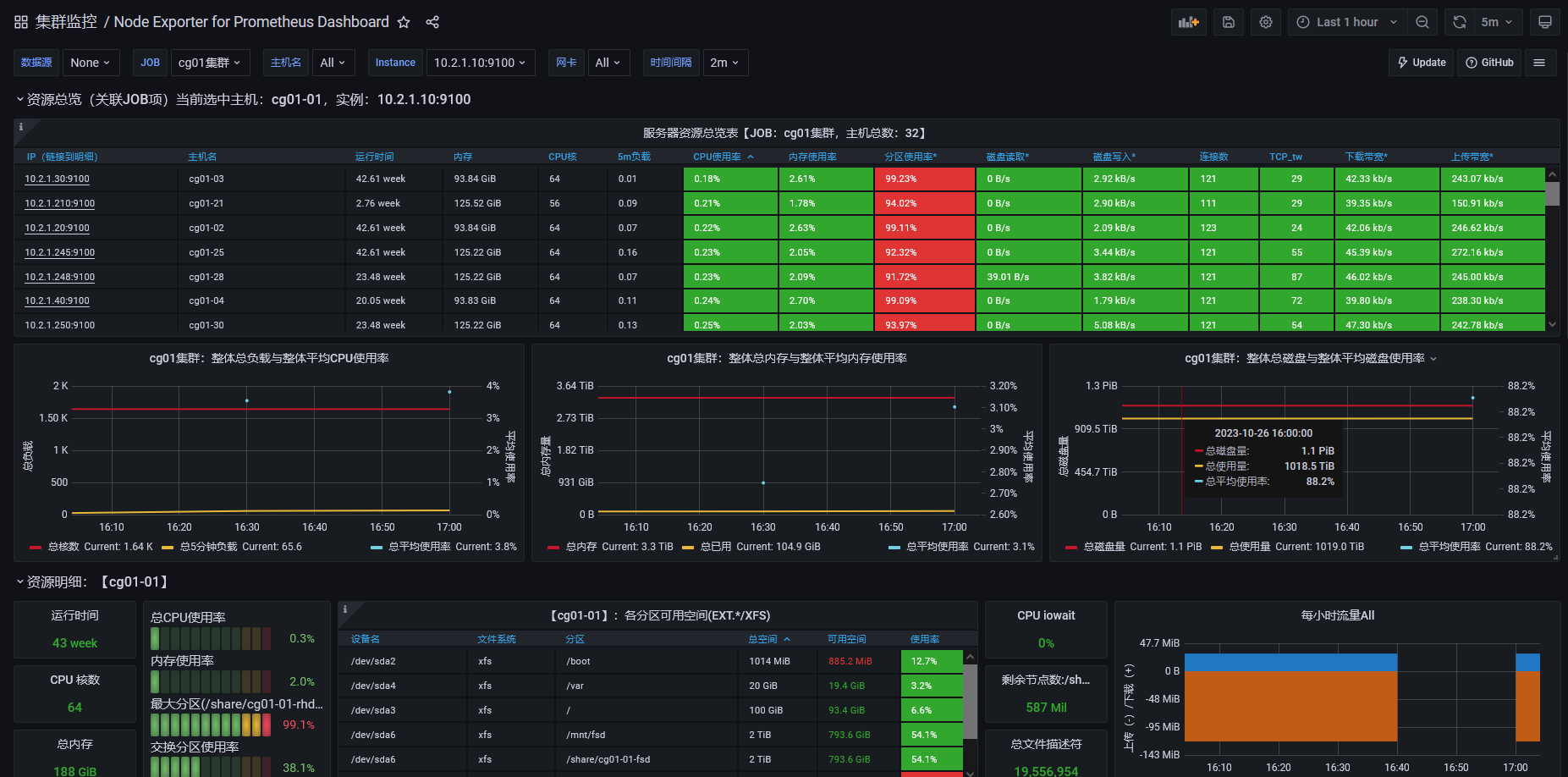The image size is (1568, 777).
Task: Open the 5m refresh interval dropdown
Action: click(1498, 22)
